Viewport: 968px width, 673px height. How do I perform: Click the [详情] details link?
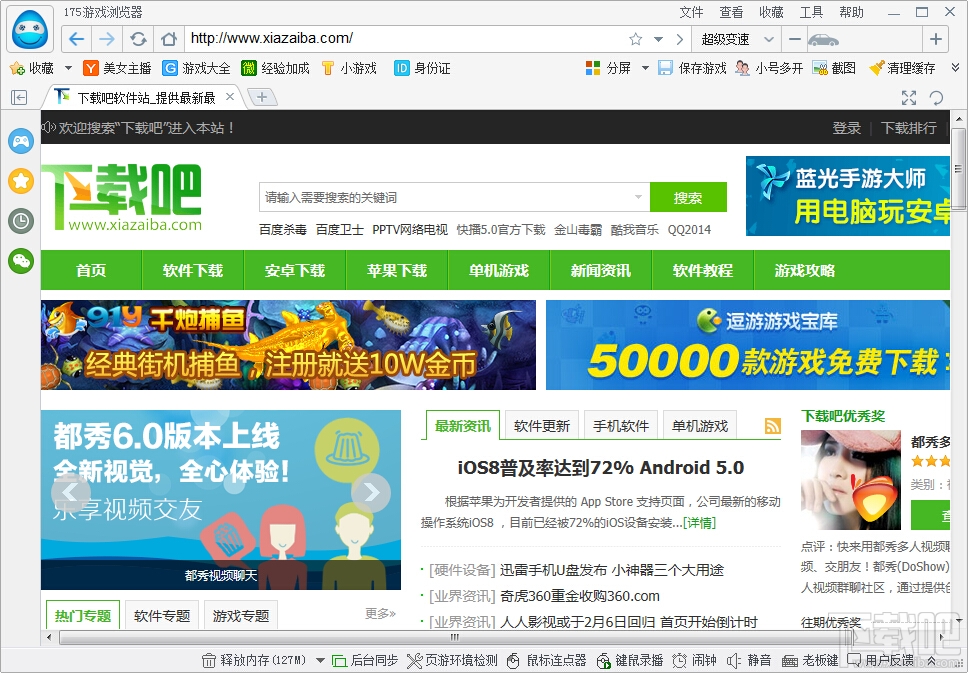[699, 523]
